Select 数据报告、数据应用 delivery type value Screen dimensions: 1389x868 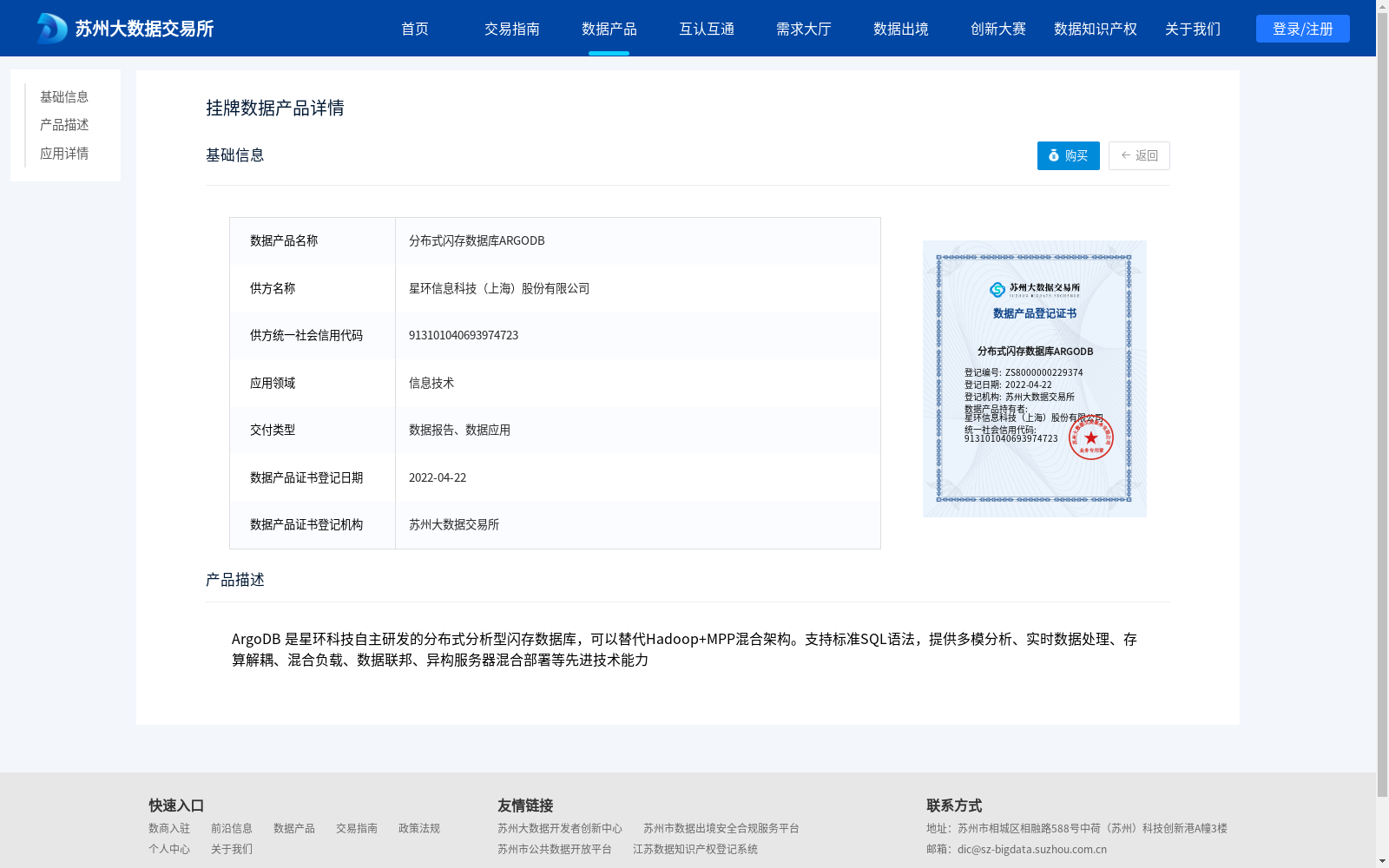(x=459, y=430)
